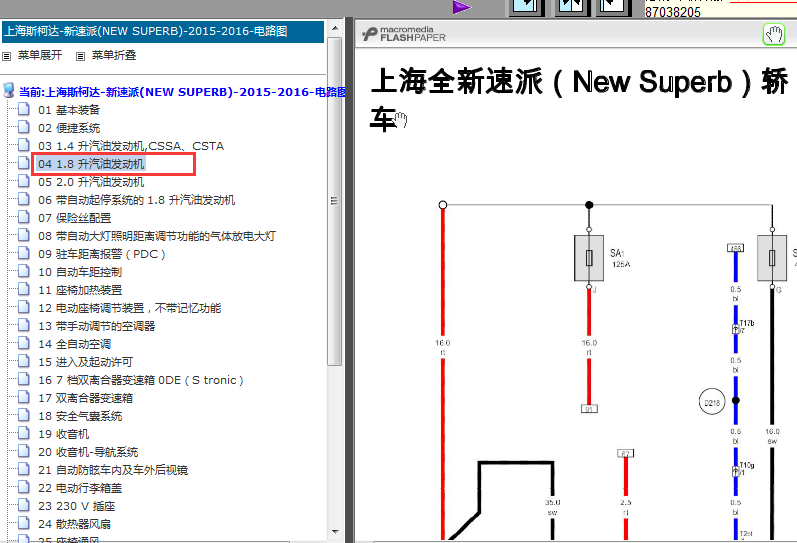The image size is (797, 543).
Task: Open 18 安全气囊系统
Action: [x=80, y=416]
